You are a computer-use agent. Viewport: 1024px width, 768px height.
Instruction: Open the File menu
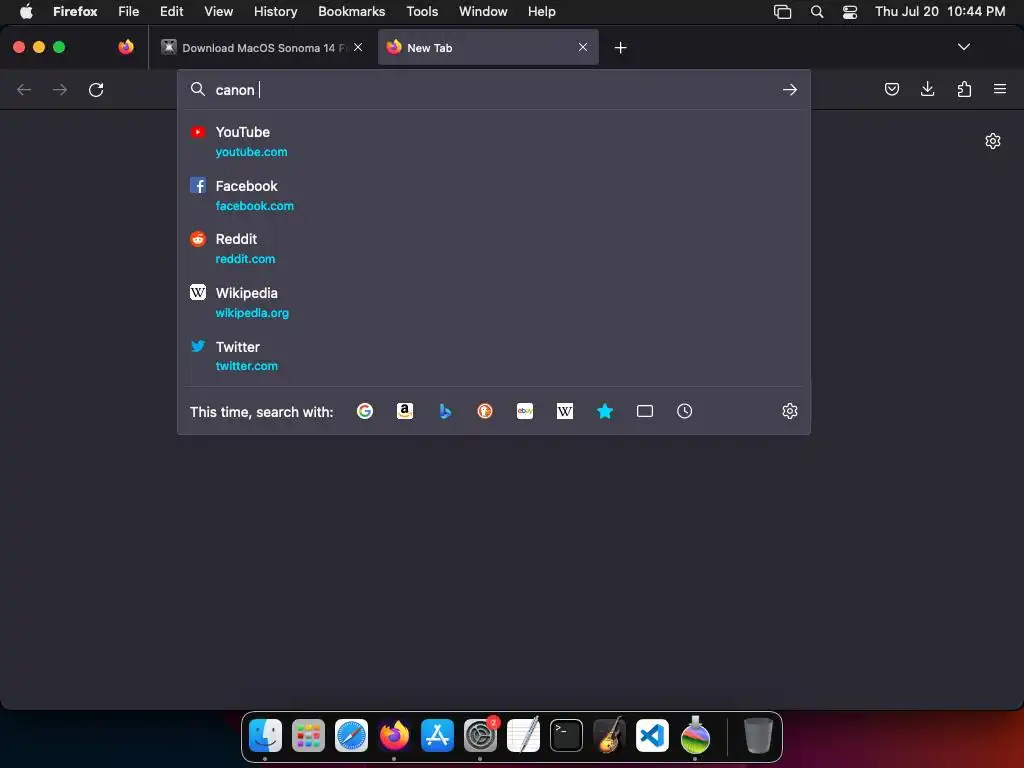click(x=129, y=11)
